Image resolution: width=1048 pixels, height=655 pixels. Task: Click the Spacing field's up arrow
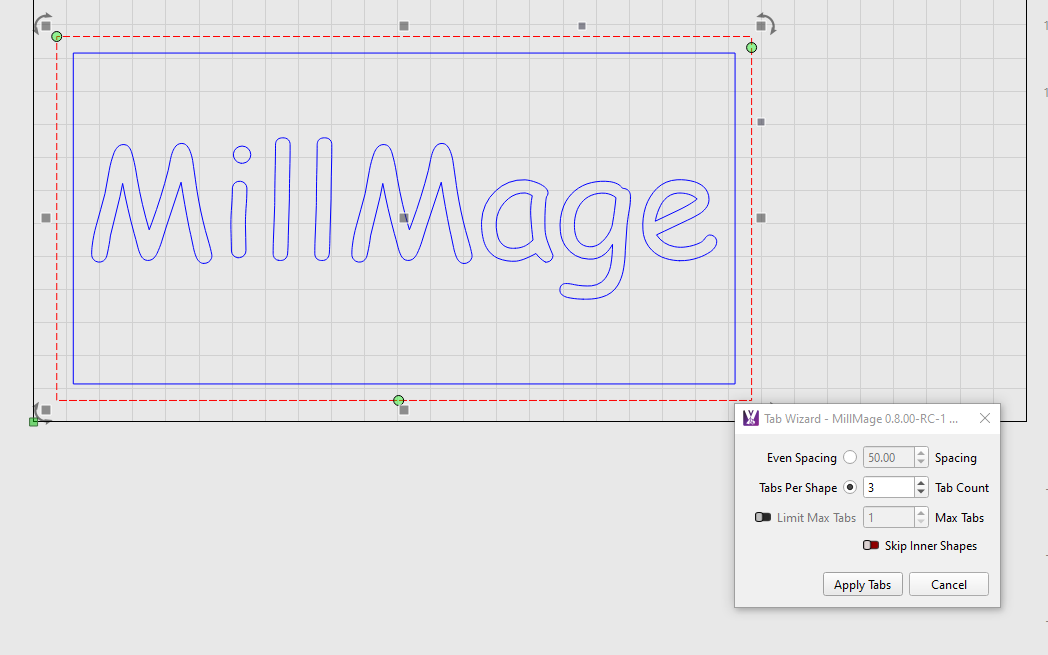point(921,452)
